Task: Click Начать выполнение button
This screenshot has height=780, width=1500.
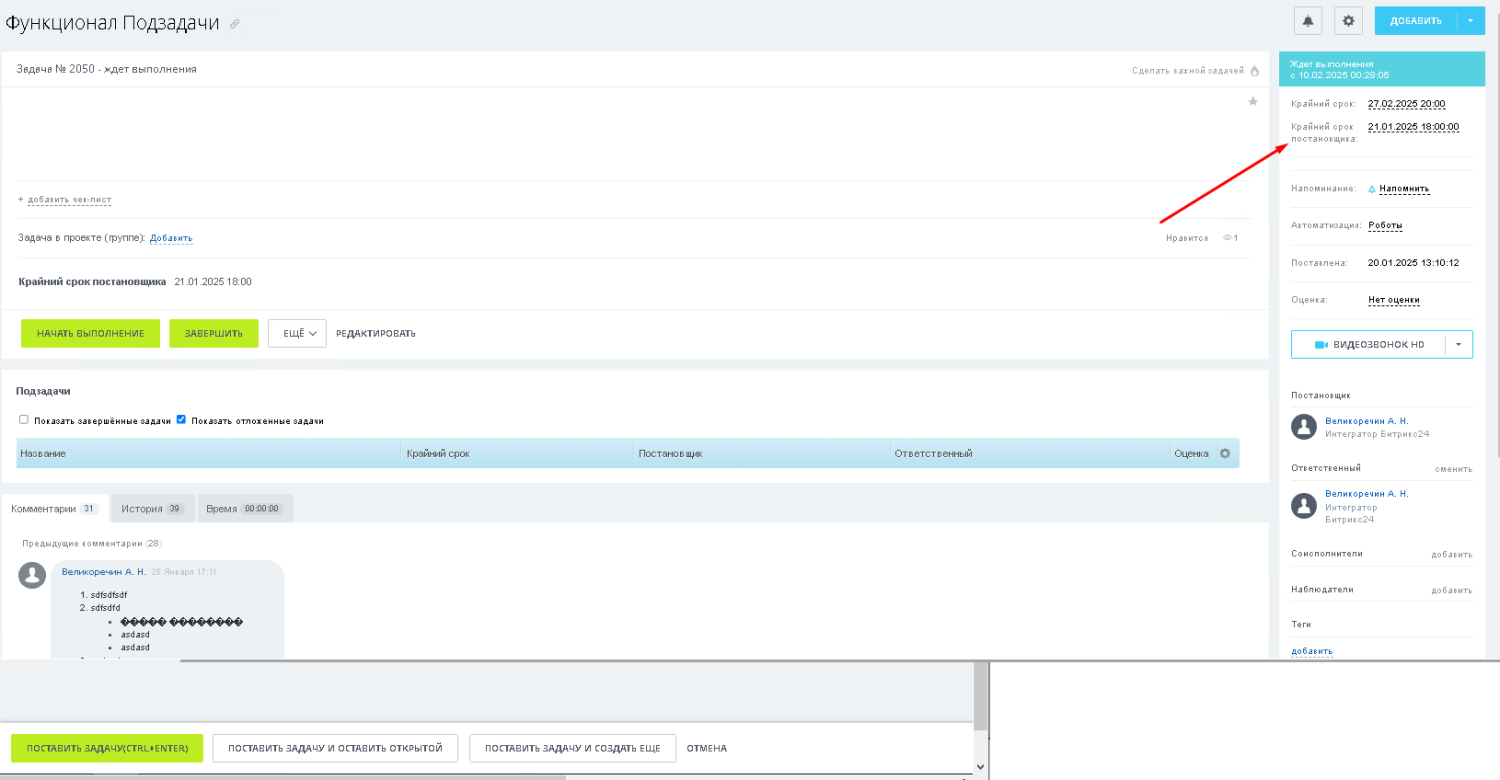Action: [90, 333]
